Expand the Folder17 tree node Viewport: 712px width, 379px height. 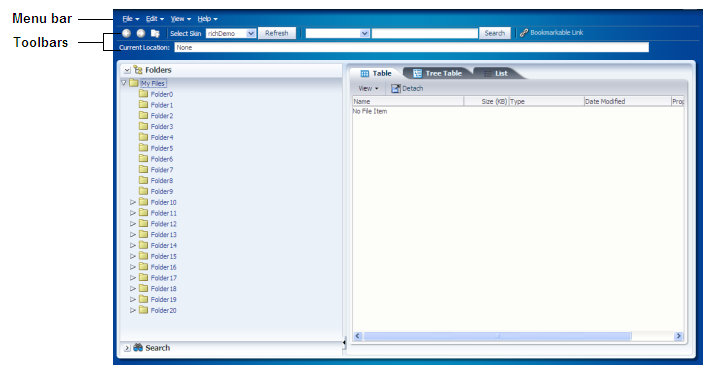(133, 278)
